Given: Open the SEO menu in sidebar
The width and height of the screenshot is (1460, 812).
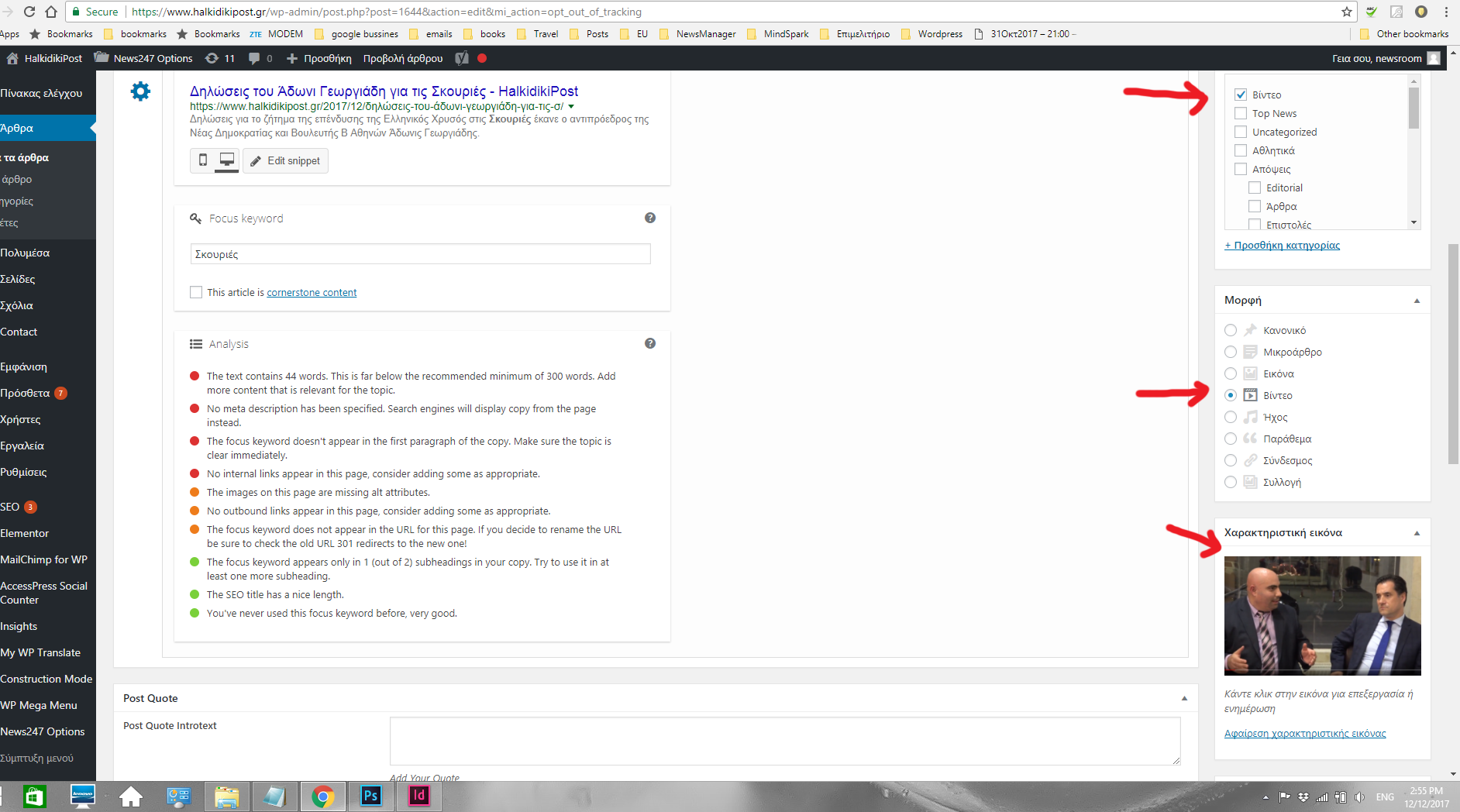Looking at the screenshot, I should [x=11, y=507].
